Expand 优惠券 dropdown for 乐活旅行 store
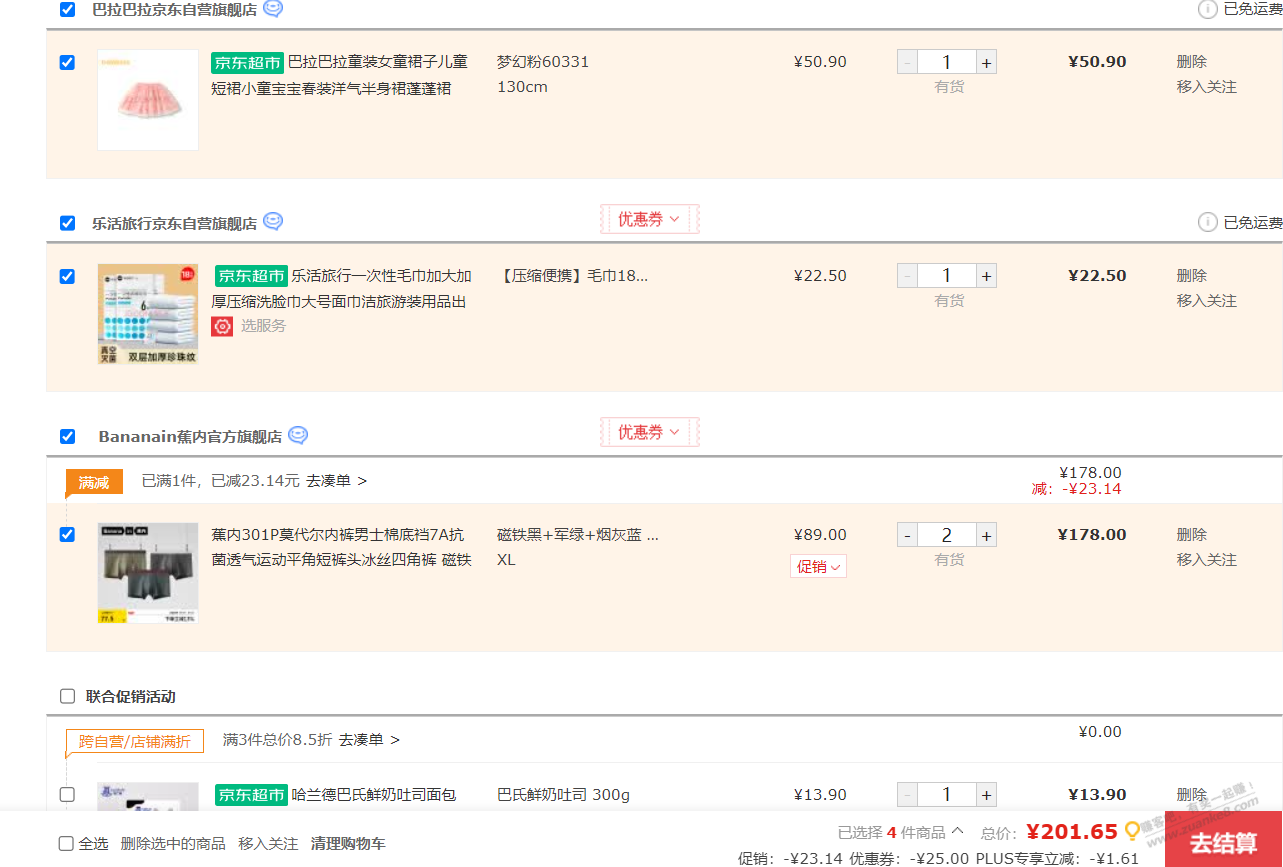 pos(649,219)
